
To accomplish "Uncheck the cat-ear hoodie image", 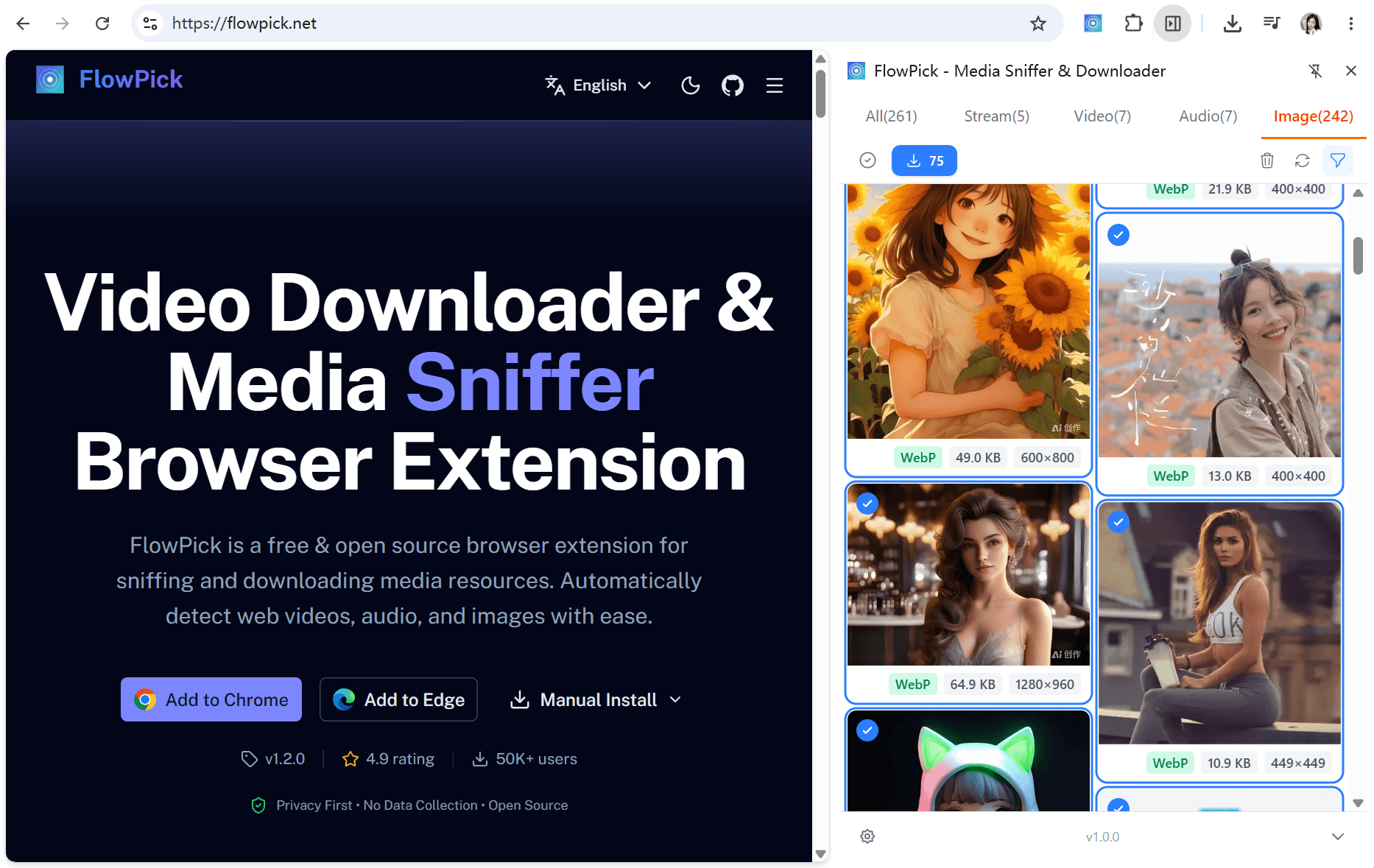I will (x=867, y=730).
